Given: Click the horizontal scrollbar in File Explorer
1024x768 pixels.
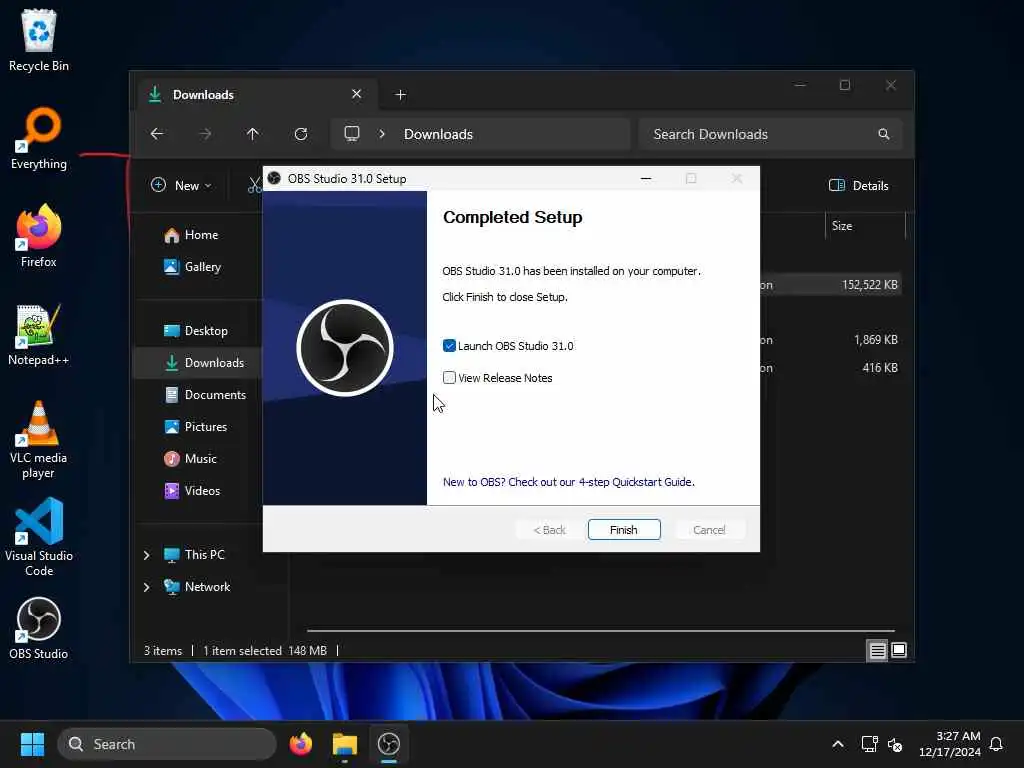Looking at the screenshot, I should [601, 631].
